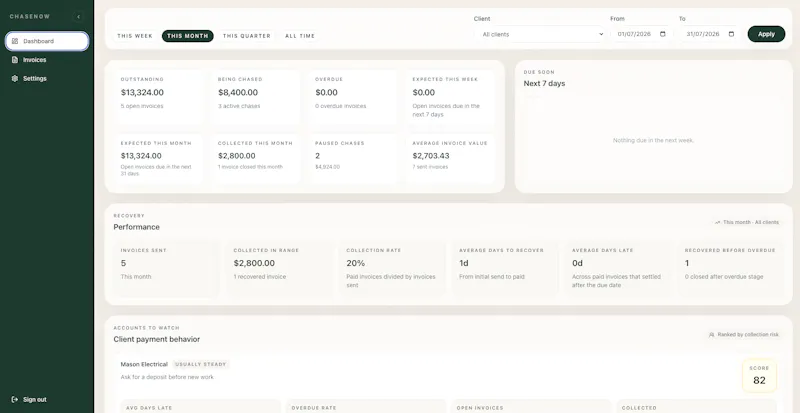Switch to This Quarter range

247,36
